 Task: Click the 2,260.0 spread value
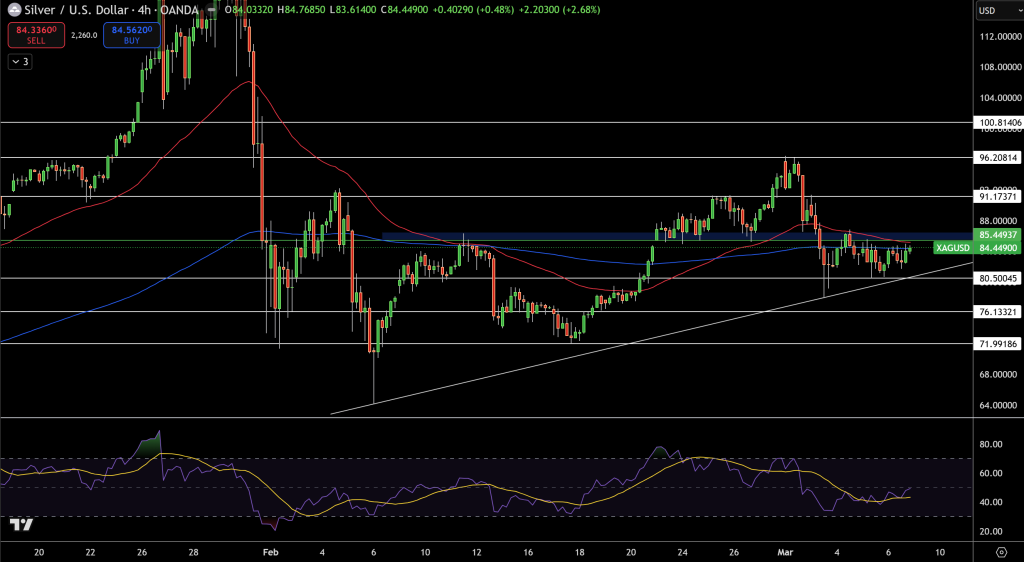pyautogui.click(x=84, y=35)
